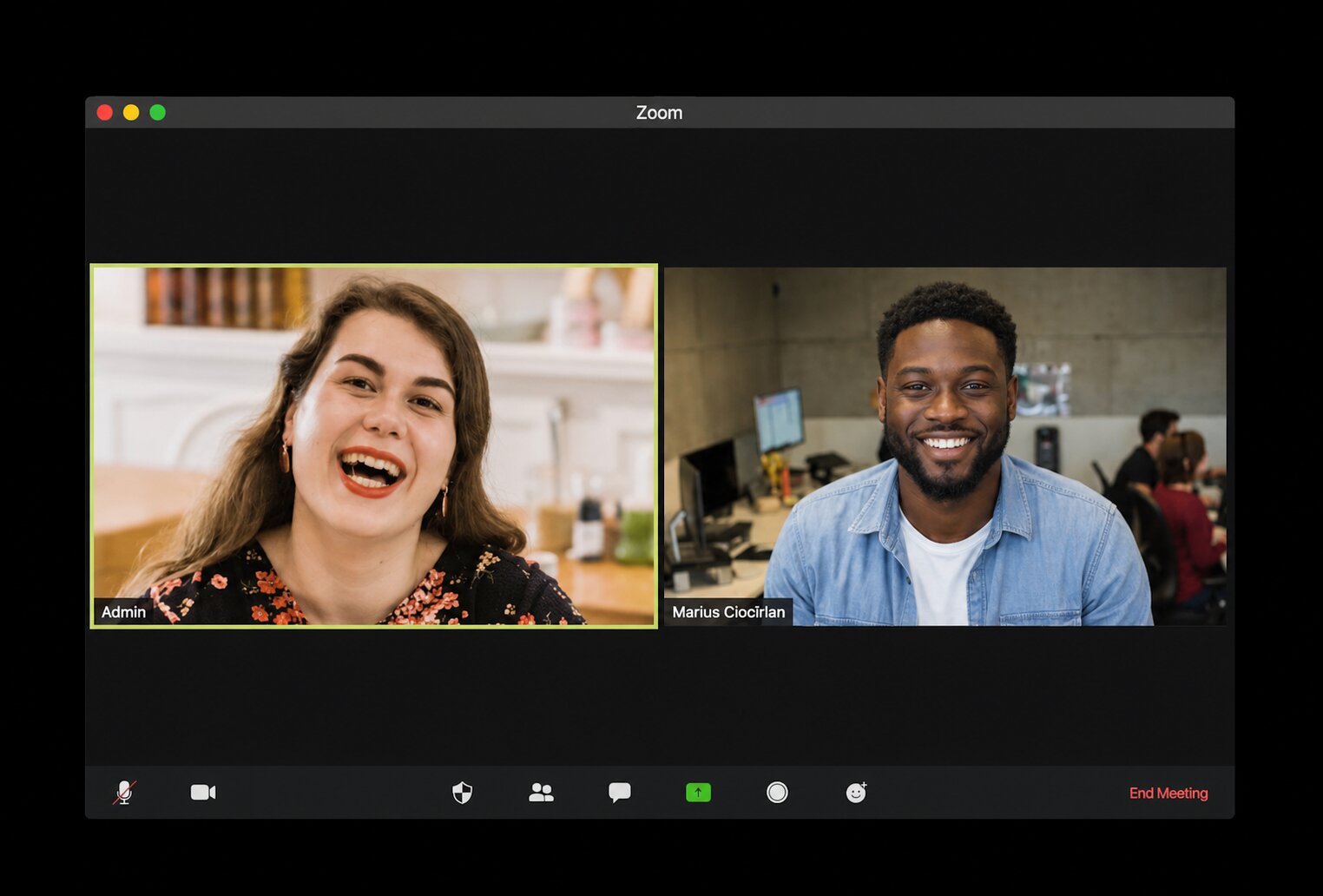
Task: Start recording the meeting
Action: (x=777, y=792)
